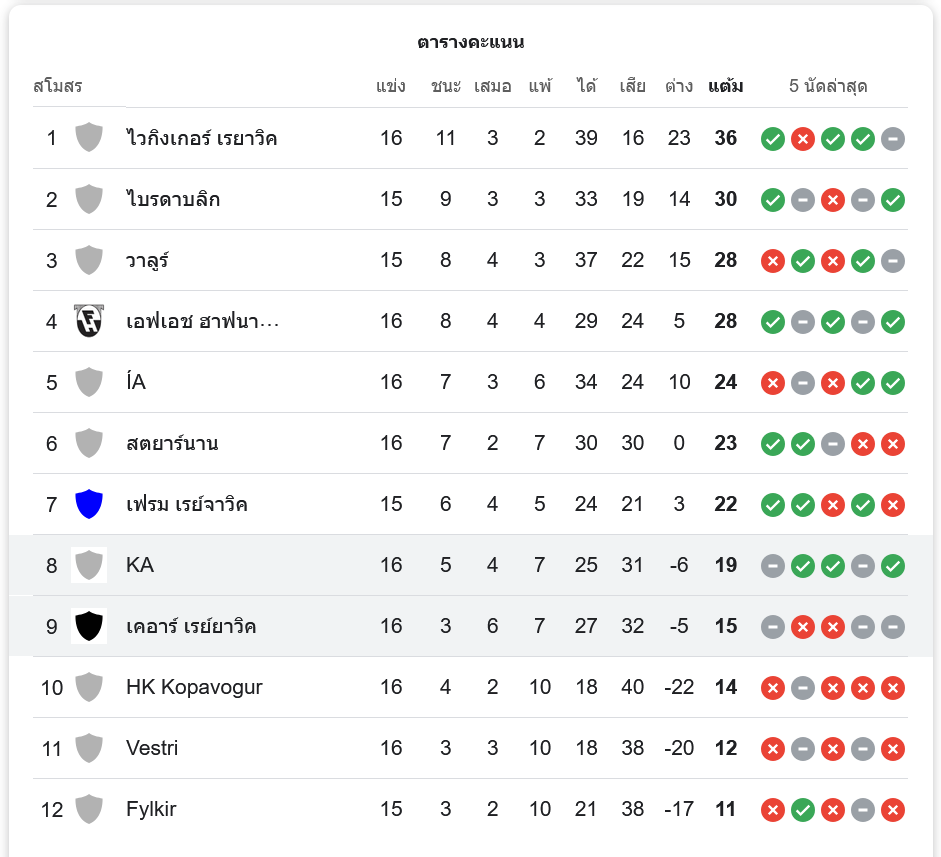This screenshot has width=941, height=857.
Task: Click the KA club shield icon
Action: click(89, 565)
